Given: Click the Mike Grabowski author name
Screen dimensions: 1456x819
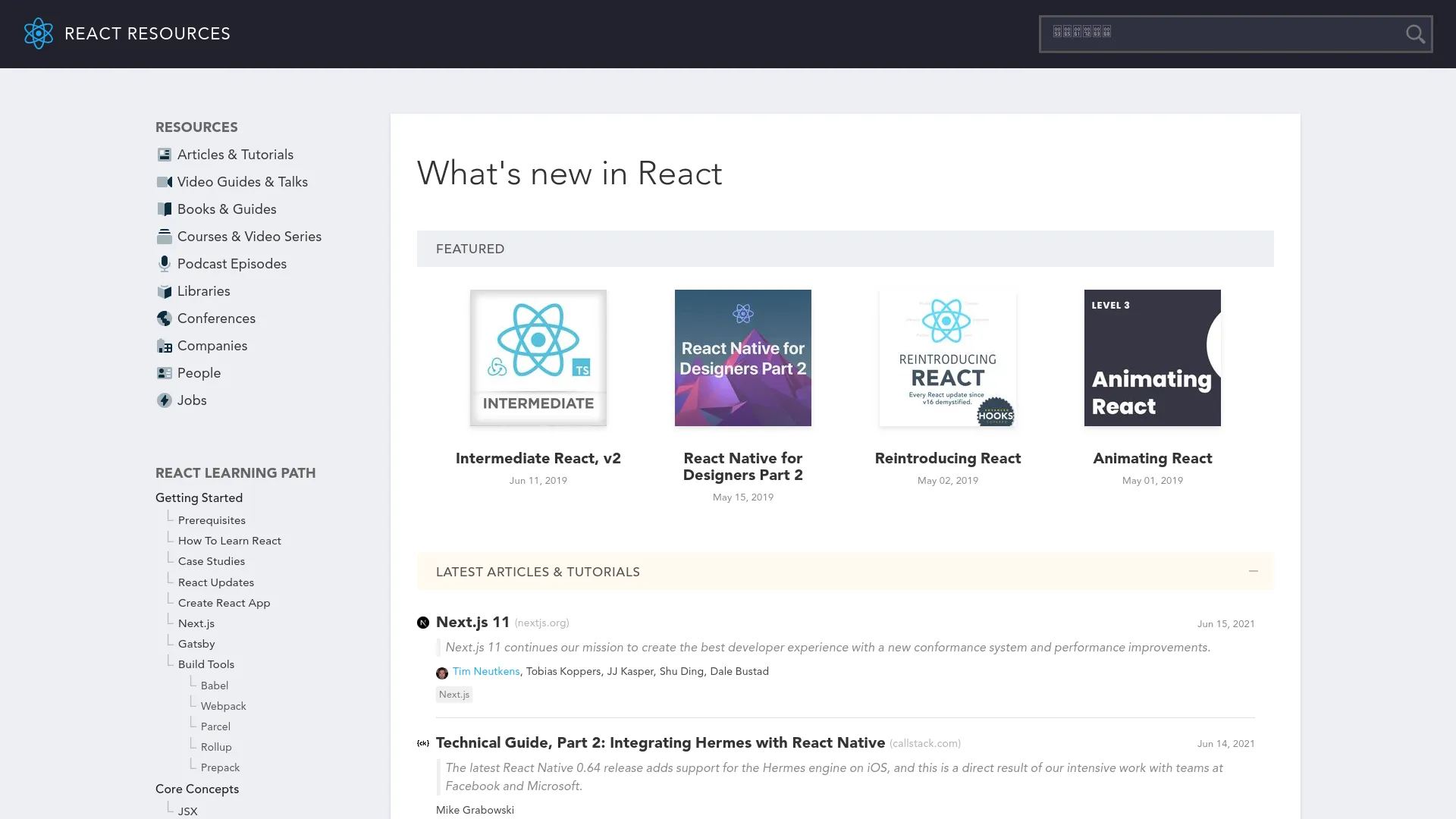Looking at the screenshot, I should (475, 811).
